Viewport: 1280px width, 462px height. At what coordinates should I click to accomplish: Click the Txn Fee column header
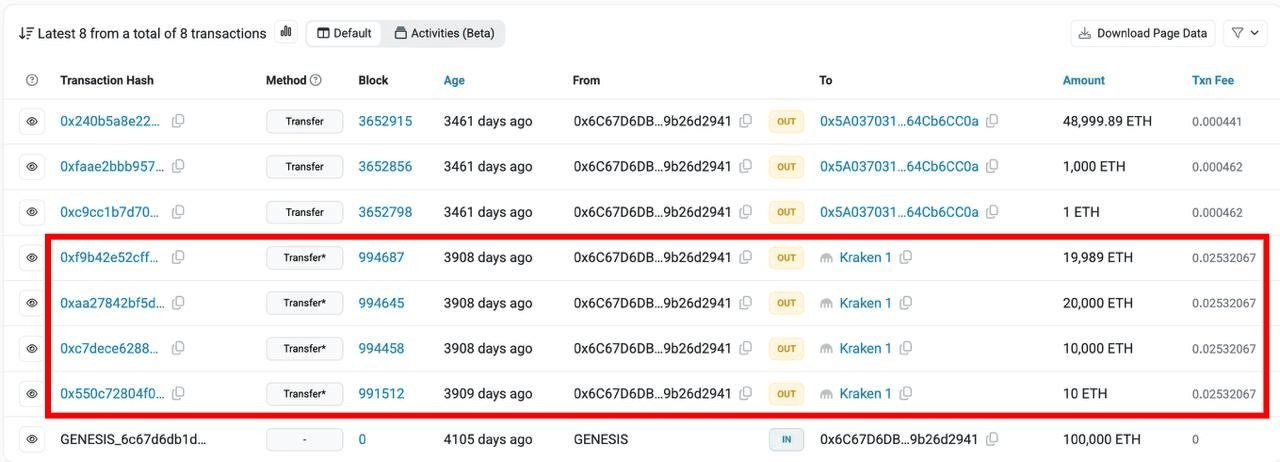pos(1213,80)
